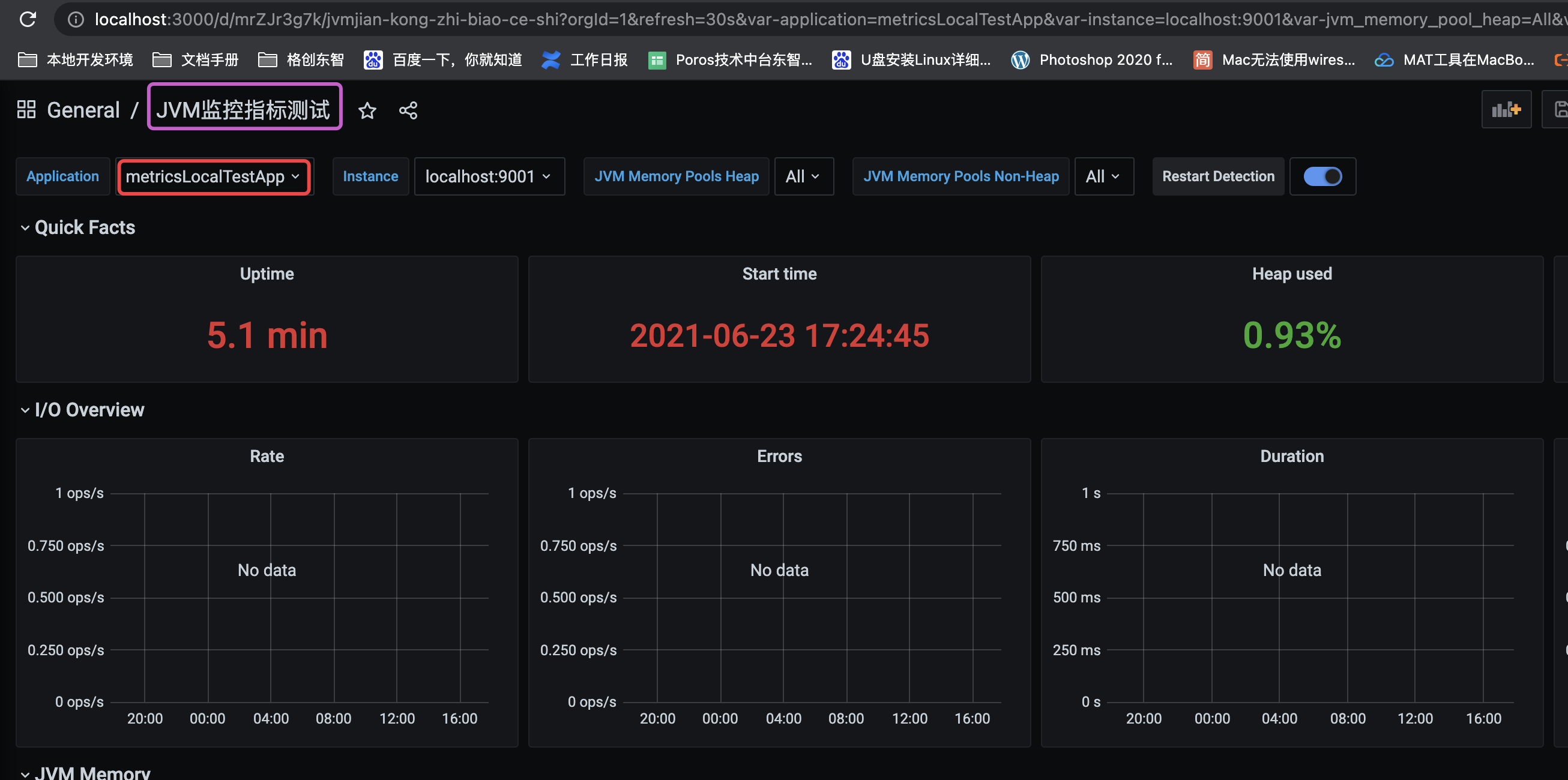Open the U盘安装Linux详细 bookmark
1568x780 pixels.
click(x=911, y=59)
